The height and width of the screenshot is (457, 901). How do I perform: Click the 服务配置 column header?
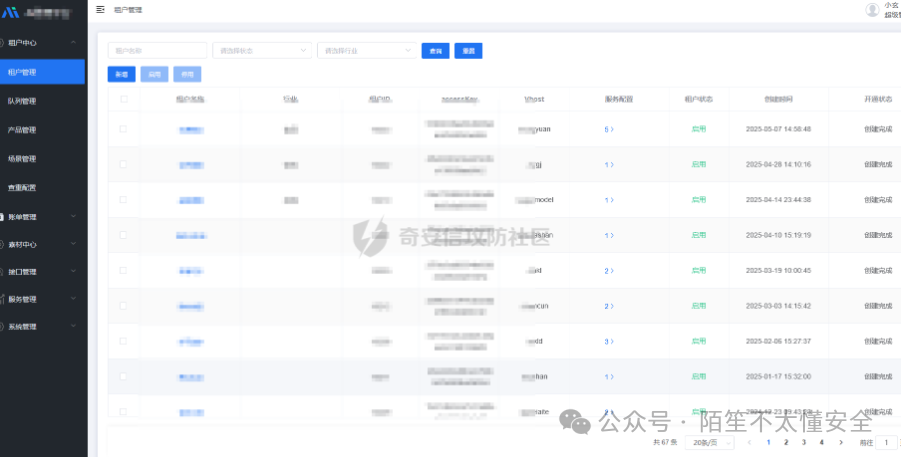(x=619, y=99)
